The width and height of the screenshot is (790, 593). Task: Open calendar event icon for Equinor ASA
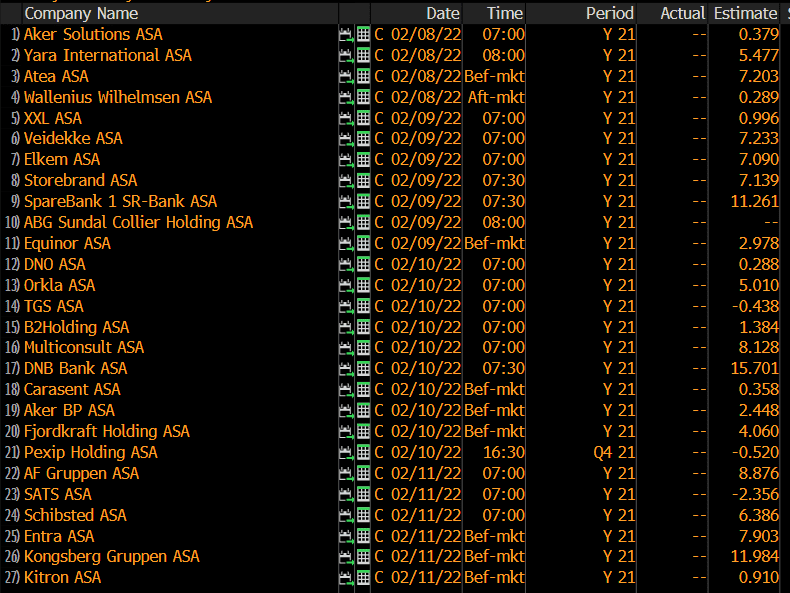[x=346, y=244]
